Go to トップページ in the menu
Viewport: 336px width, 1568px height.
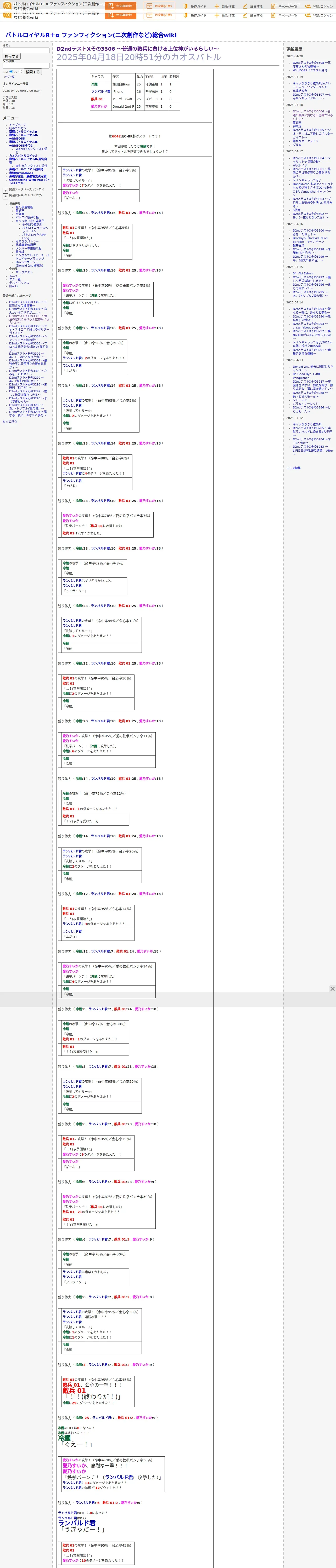(18, 125)
